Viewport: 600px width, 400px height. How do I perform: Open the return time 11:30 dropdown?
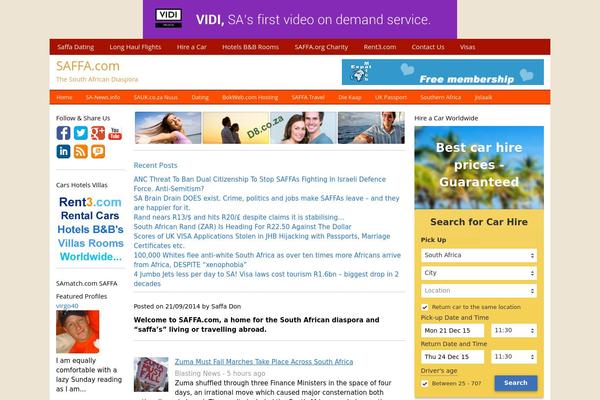click(514, 357)
